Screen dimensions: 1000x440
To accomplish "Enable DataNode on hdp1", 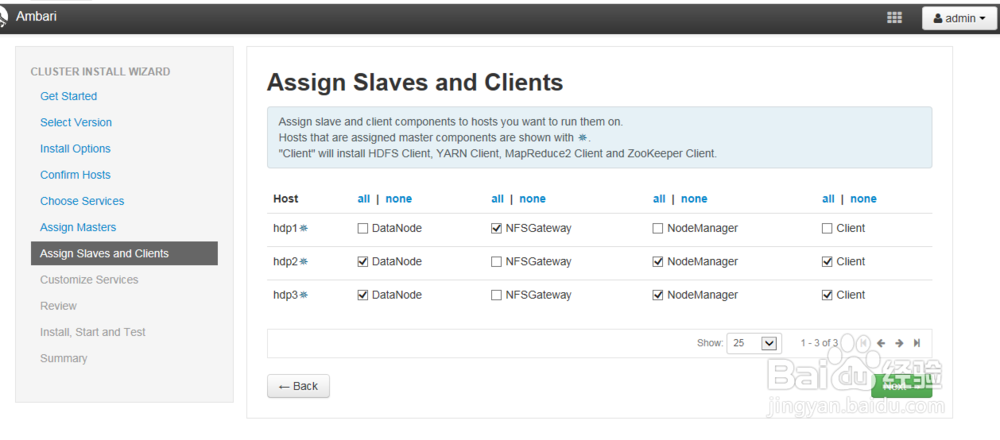I will (363, 229).
